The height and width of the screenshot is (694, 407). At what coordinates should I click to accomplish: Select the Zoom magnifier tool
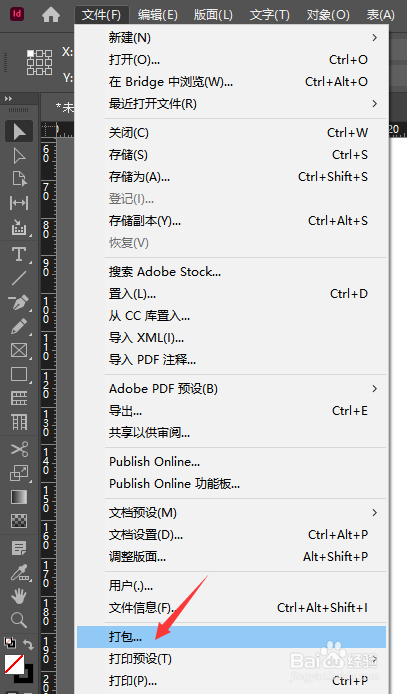(x=19, y=620)
